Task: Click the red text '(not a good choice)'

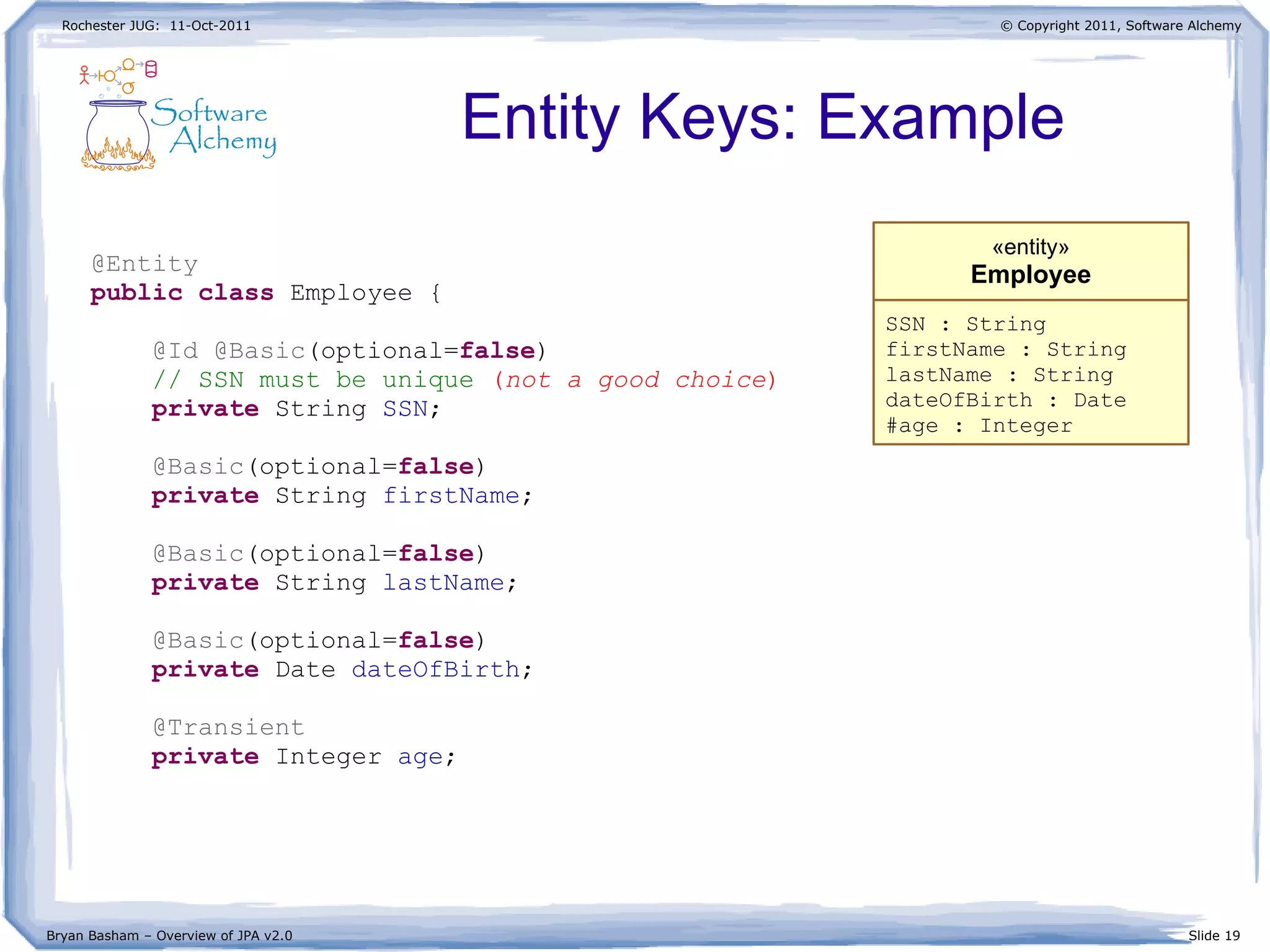Action: pyautogui.click(x=635, y=380)
